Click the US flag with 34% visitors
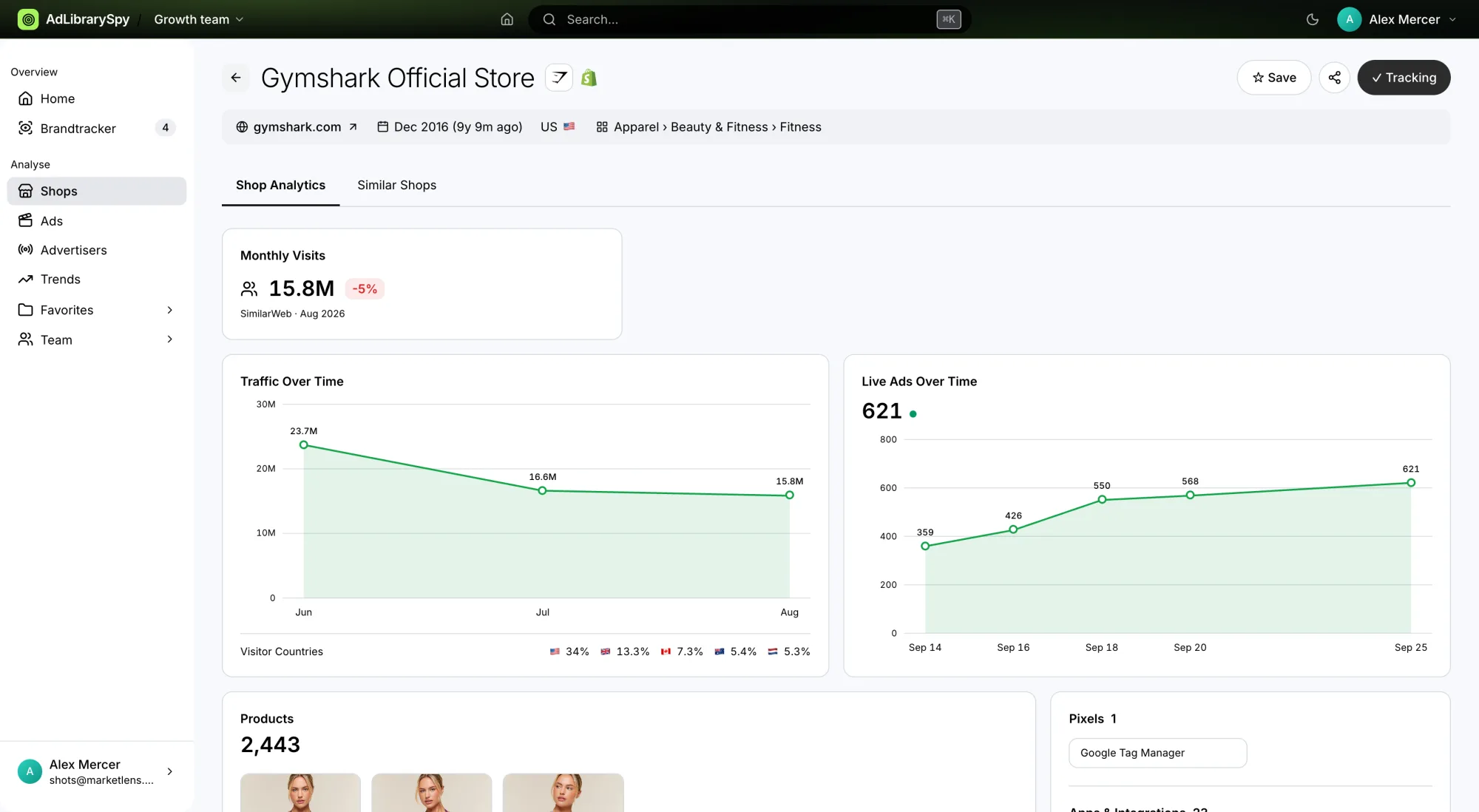 pos(555,652)
